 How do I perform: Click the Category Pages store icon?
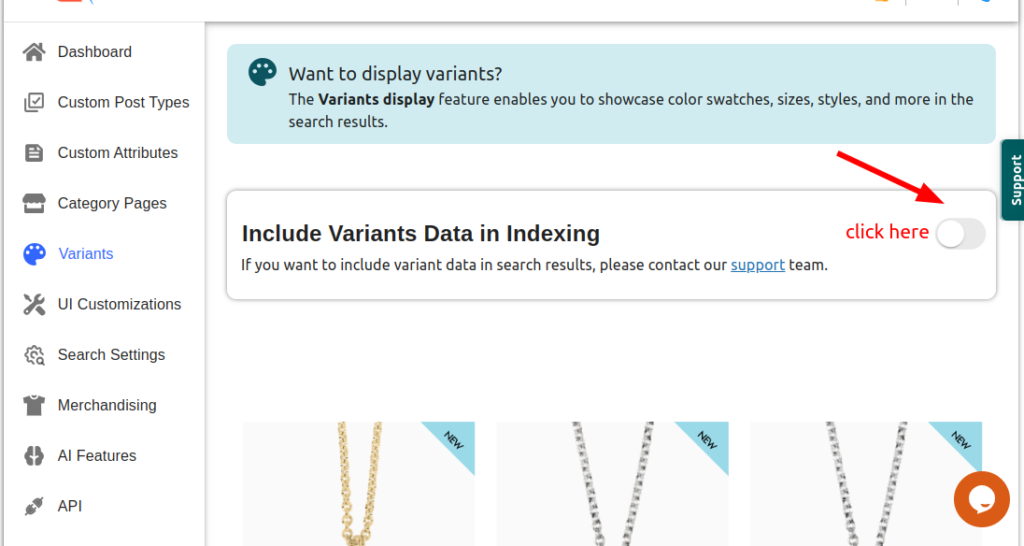[34, 203]
